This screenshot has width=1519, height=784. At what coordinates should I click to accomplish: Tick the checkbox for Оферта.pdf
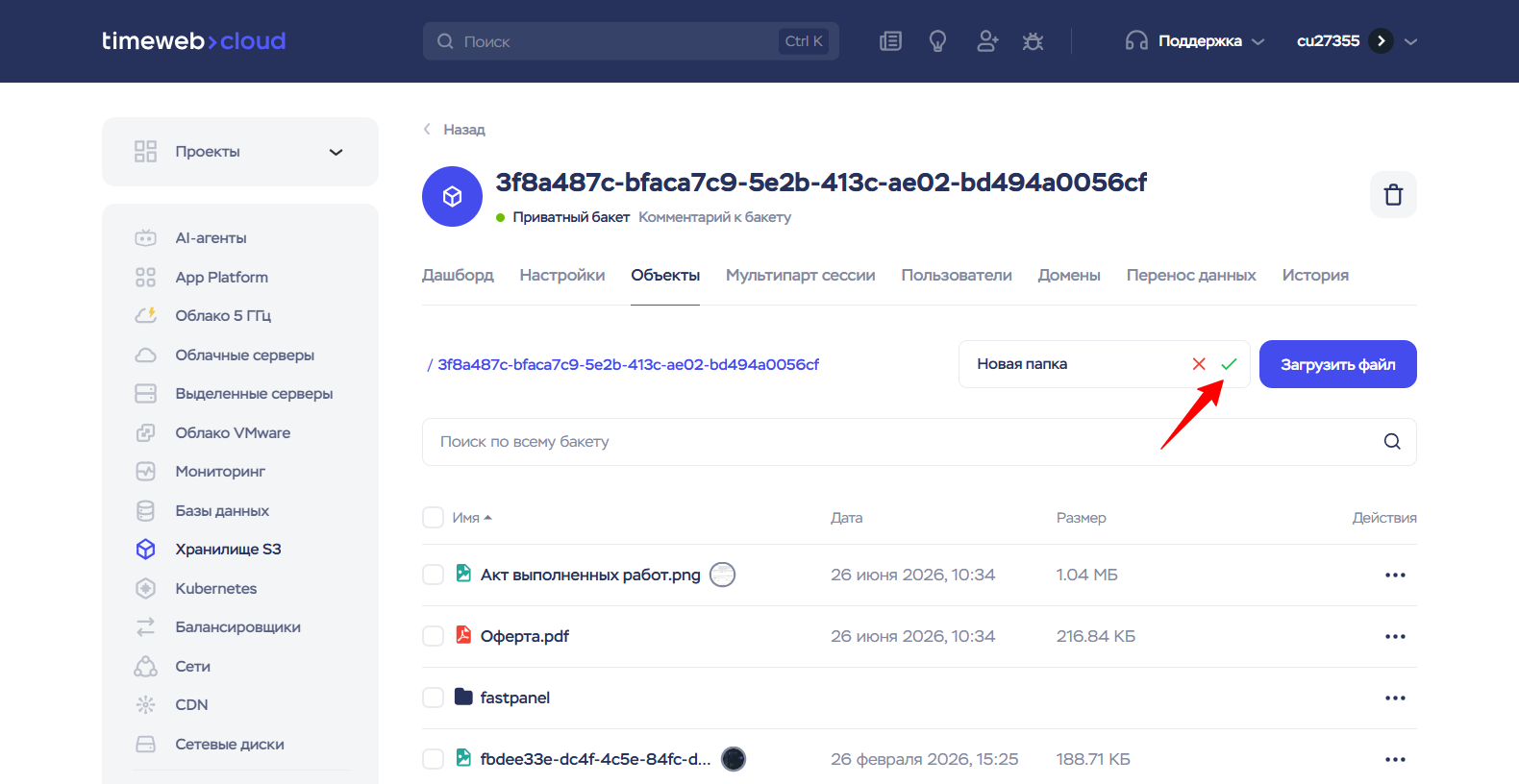[x=434, y=636]
